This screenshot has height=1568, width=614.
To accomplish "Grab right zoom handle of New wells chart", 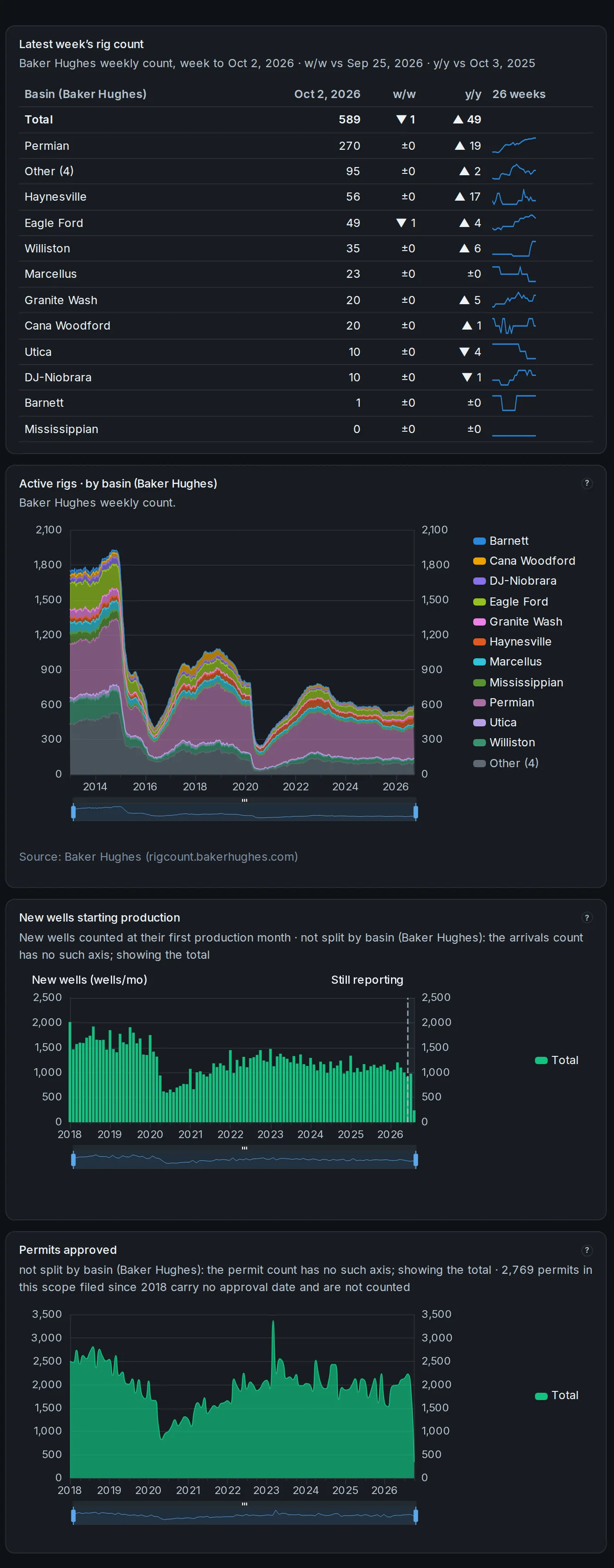I will pos(416,1160).
